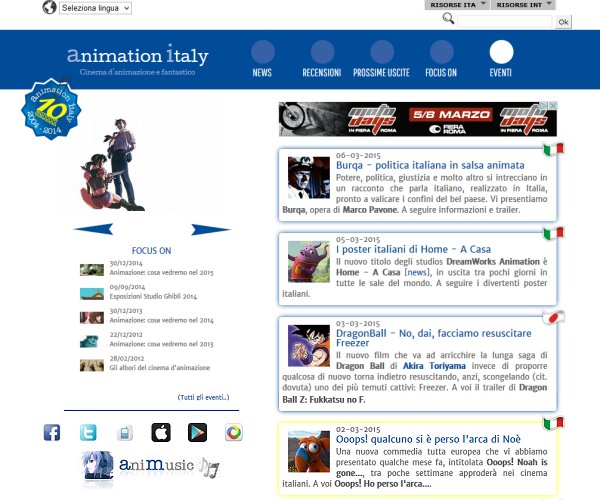Open the FOCUS ON nav section

click(x=441, y=59)
